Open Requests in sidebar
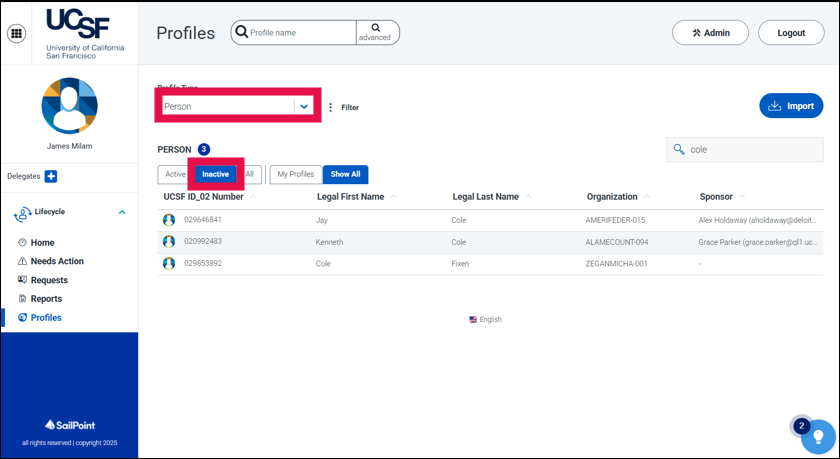Screen dimensions: 840x459 tap(49, 280)
